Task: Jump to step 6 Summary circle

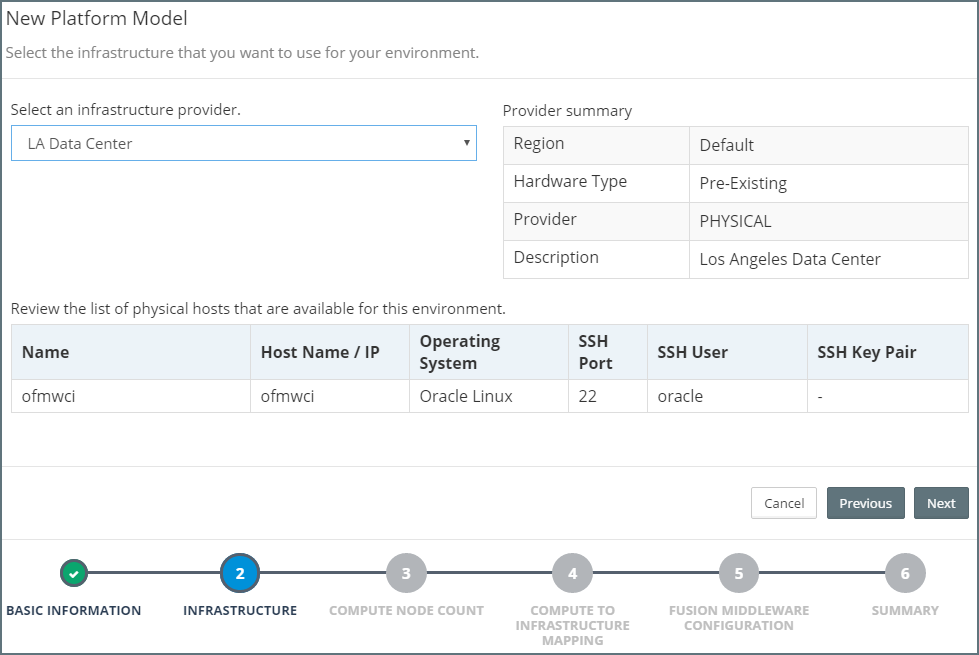Action: (905, 573)
